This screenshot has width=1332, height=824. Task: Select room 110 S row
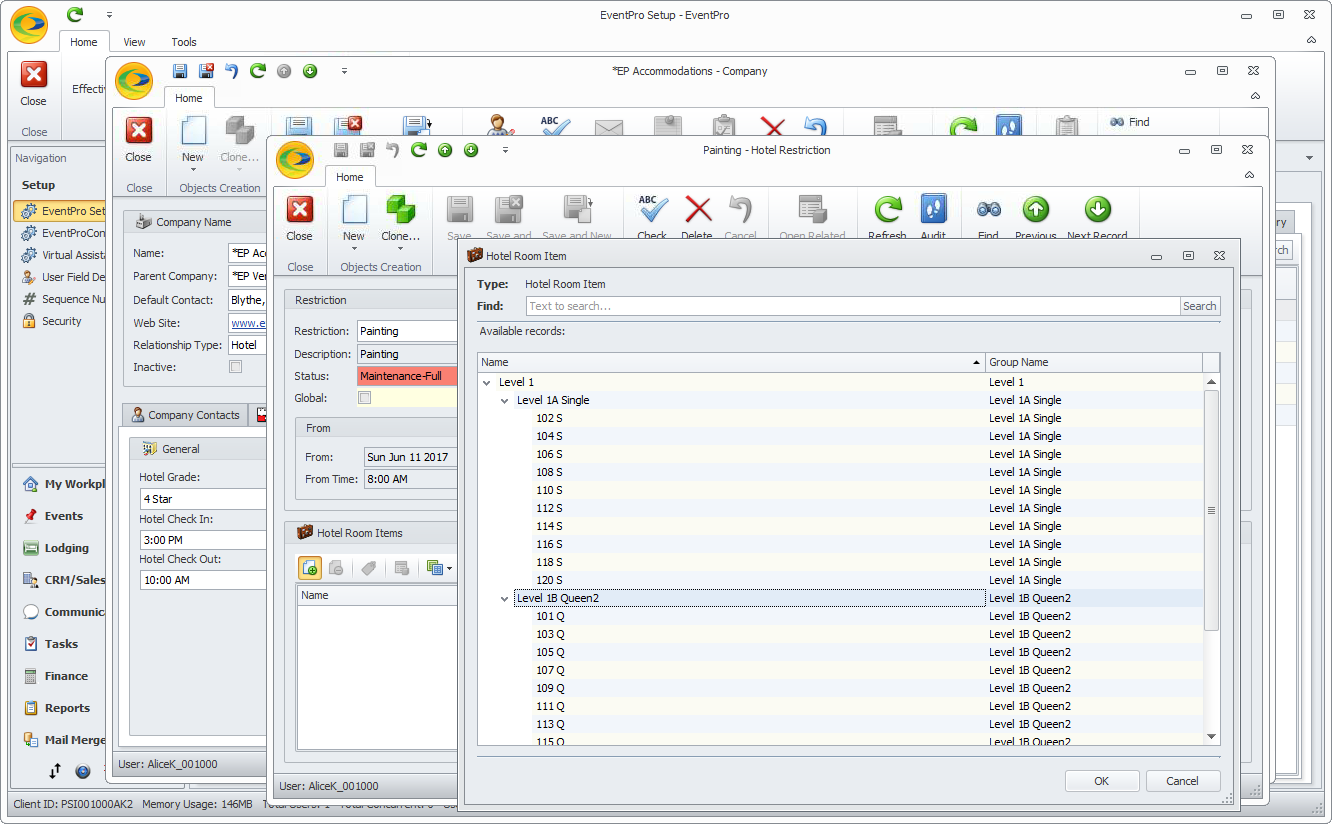[840, 490]
